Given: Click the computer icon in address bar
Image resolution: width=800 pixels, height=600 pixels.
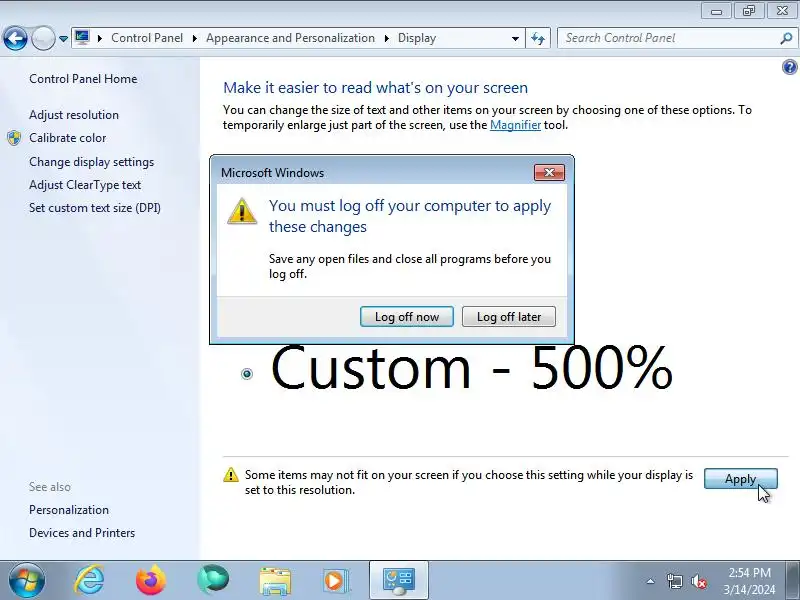Looking at the screenshot, I should pos(82,37).
